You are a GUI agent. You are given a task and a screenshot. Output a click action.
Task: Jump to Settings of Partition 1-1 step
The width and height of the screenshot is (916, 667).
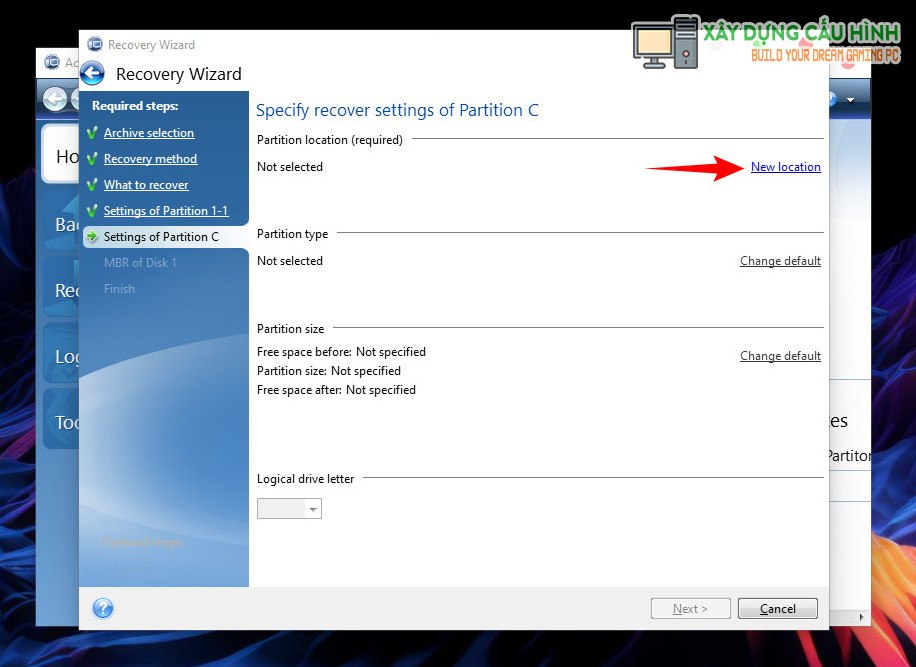pyautogui.click(x=166, y=211)
